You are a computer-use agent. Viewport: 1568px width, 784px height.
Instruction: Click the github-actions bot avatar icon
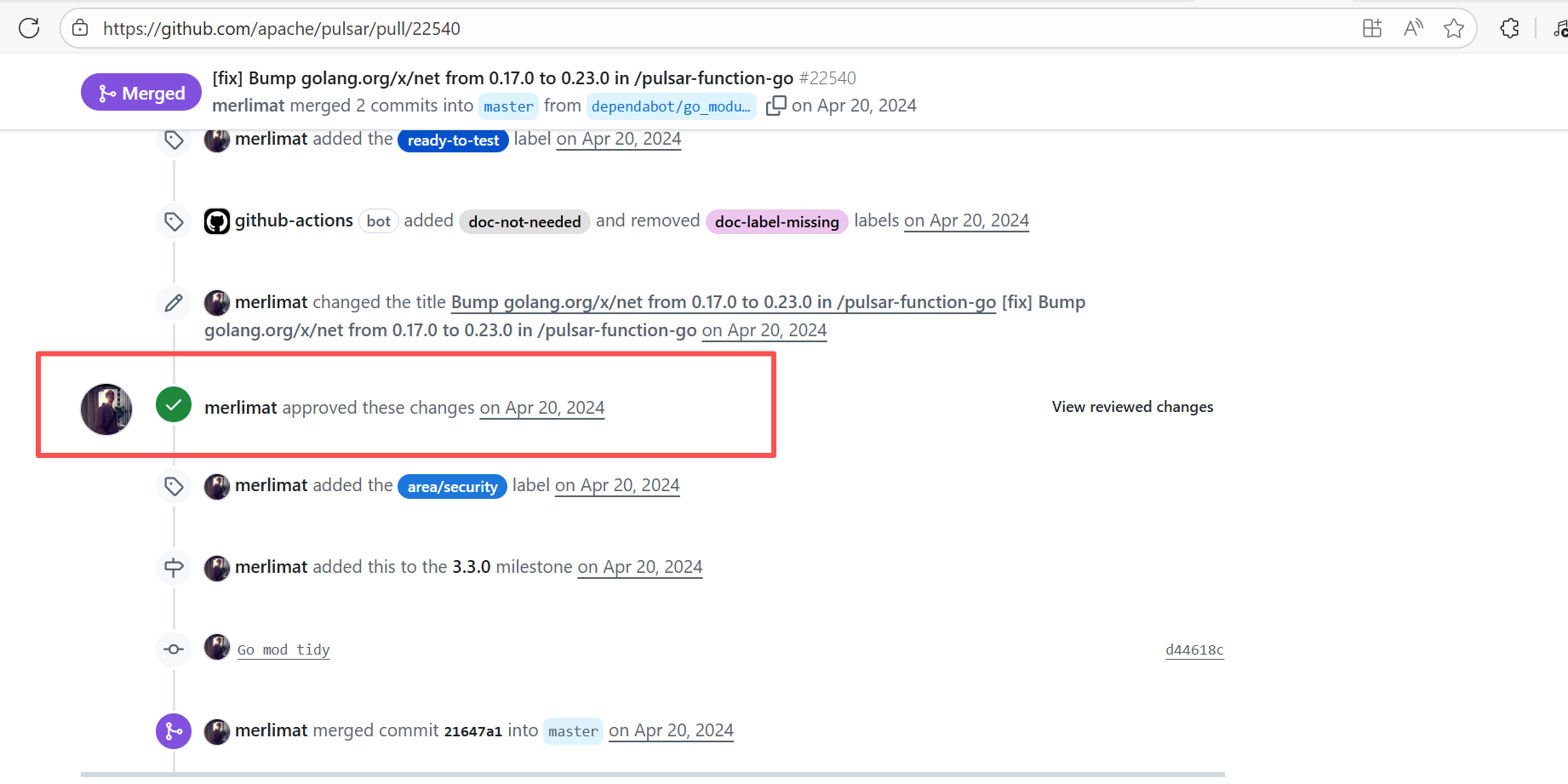point(217,221)
